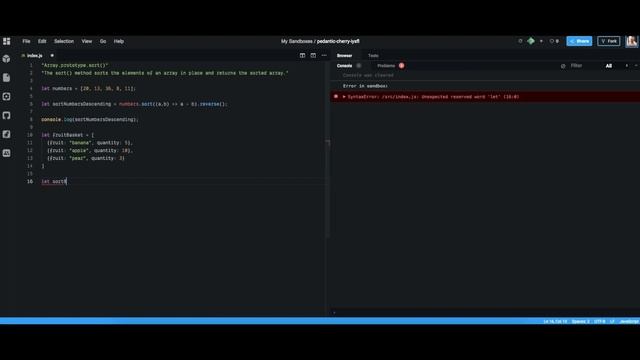The image size is (640, 360).
Task: Select the Problems tab
Action: (386, 66)
